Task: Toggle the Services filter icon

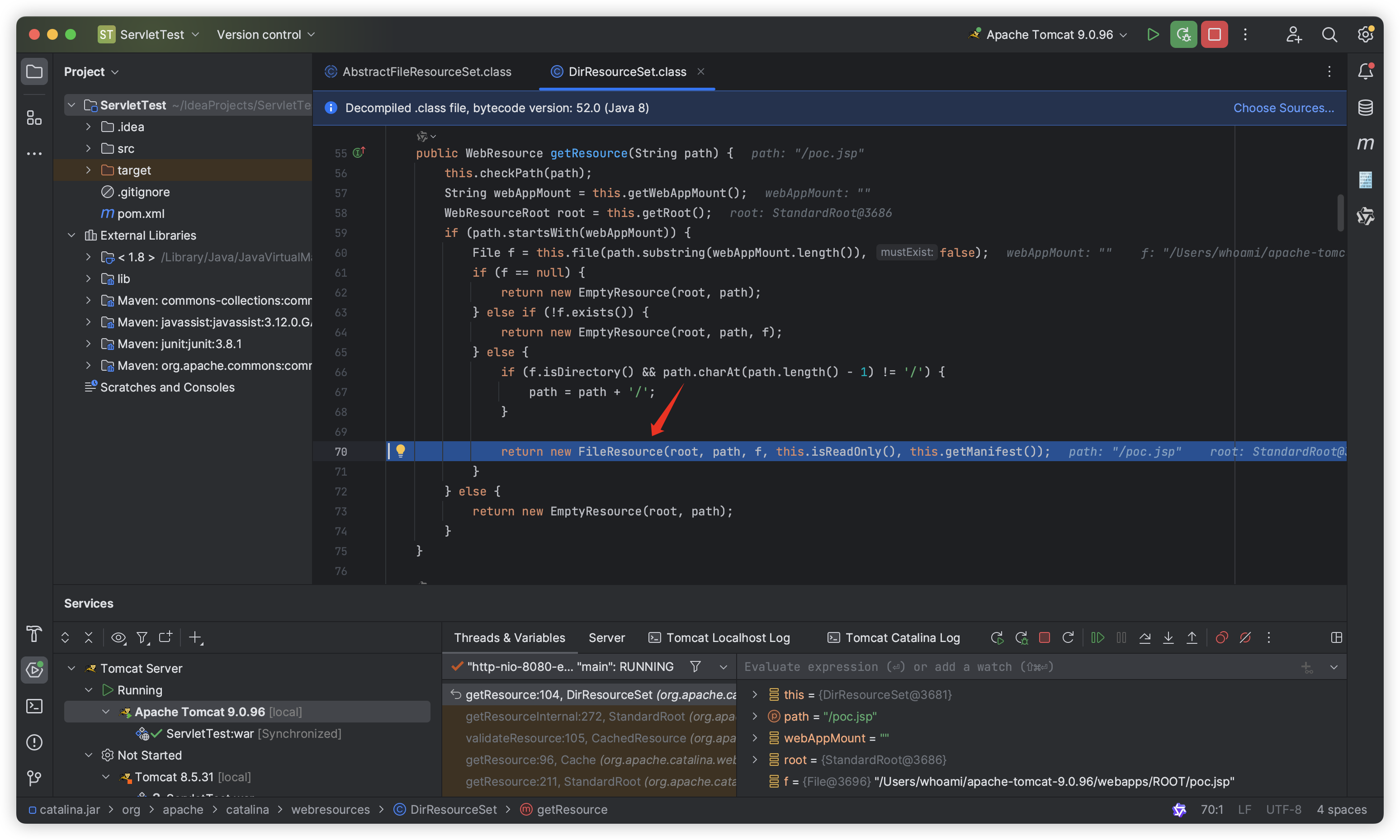Action: pos(142,637)
